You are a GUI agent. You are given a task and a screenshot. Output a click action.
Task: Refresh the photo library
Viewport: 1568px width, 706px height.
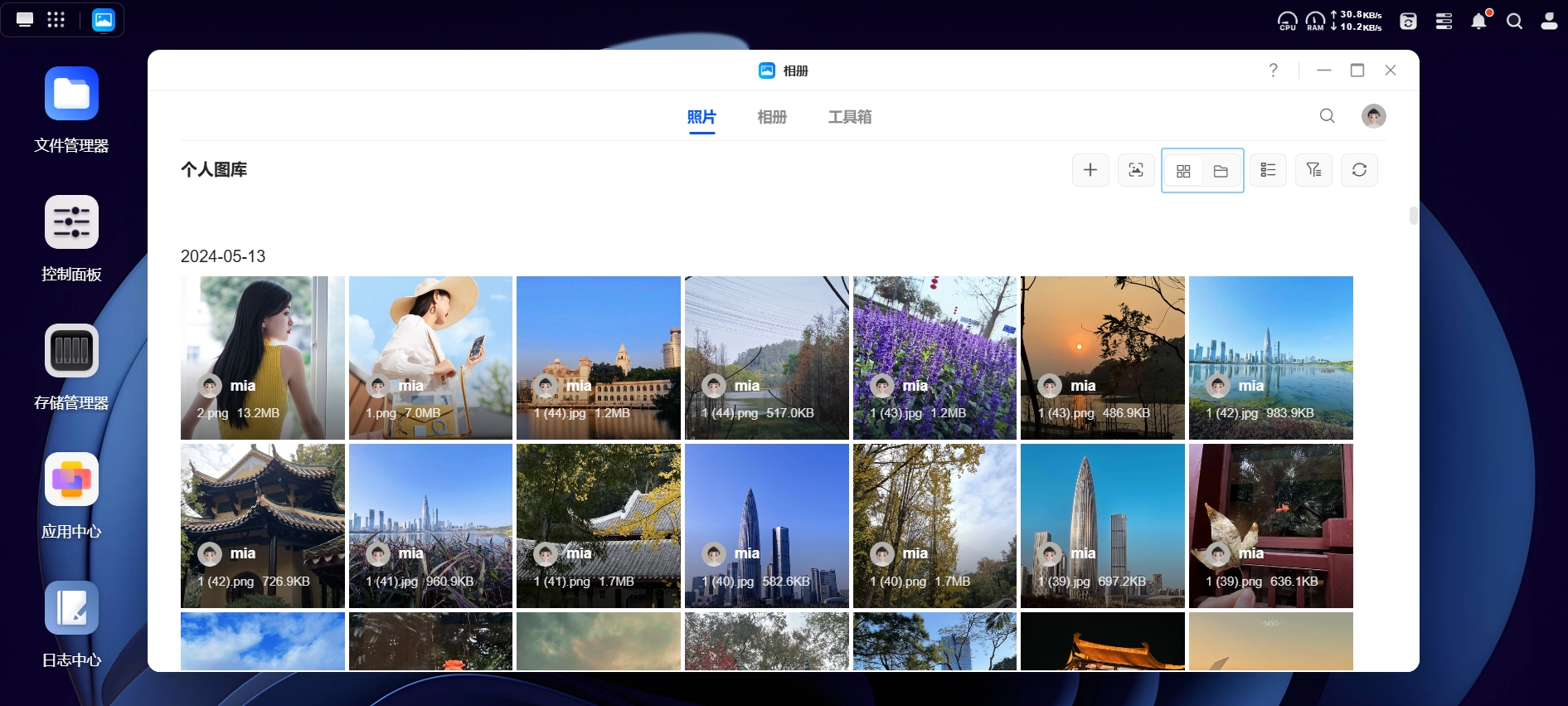[x=1359, y=170]
